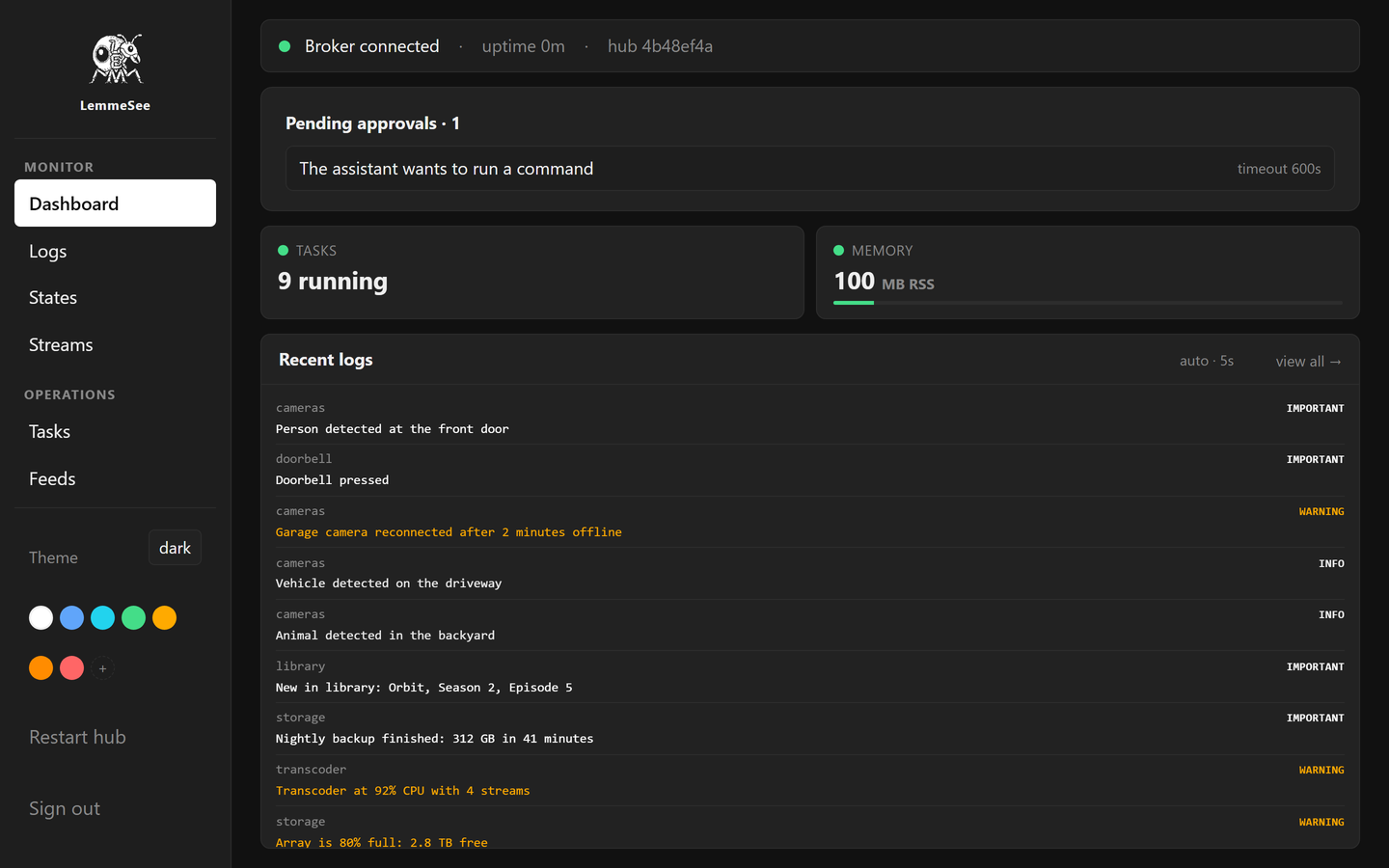1389x868 pixels.
Task: Go to Logs in the sidebar
Action: [115, 251]
